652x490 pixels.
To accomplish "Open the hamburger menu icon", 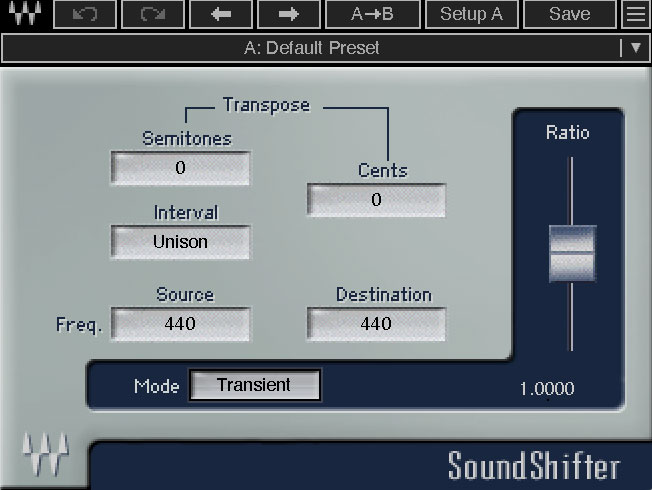I will click(x=636, y=14).
